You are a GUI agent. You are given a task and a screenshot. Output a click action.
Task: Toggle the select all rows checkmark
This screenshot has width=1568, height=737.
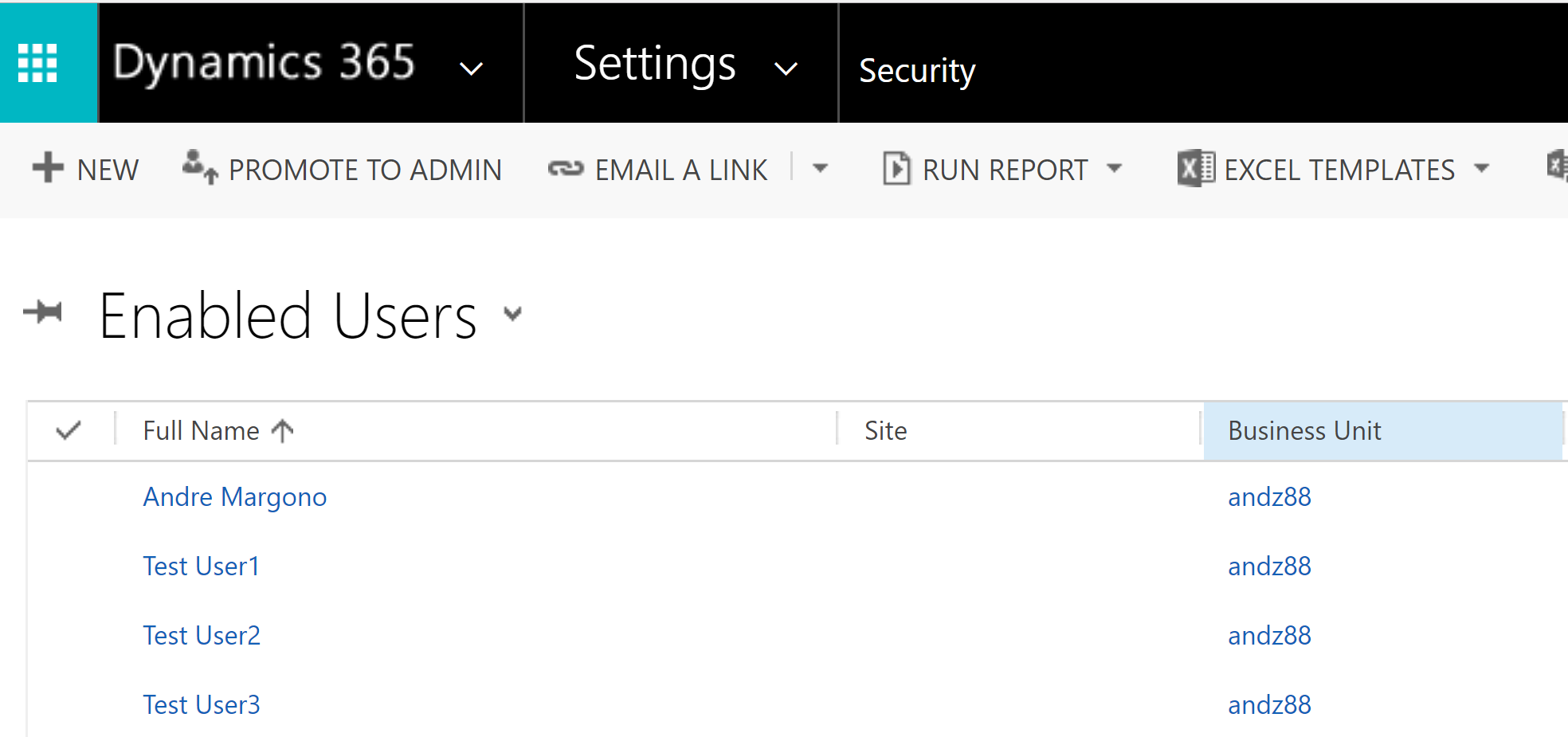click(69, 431)
